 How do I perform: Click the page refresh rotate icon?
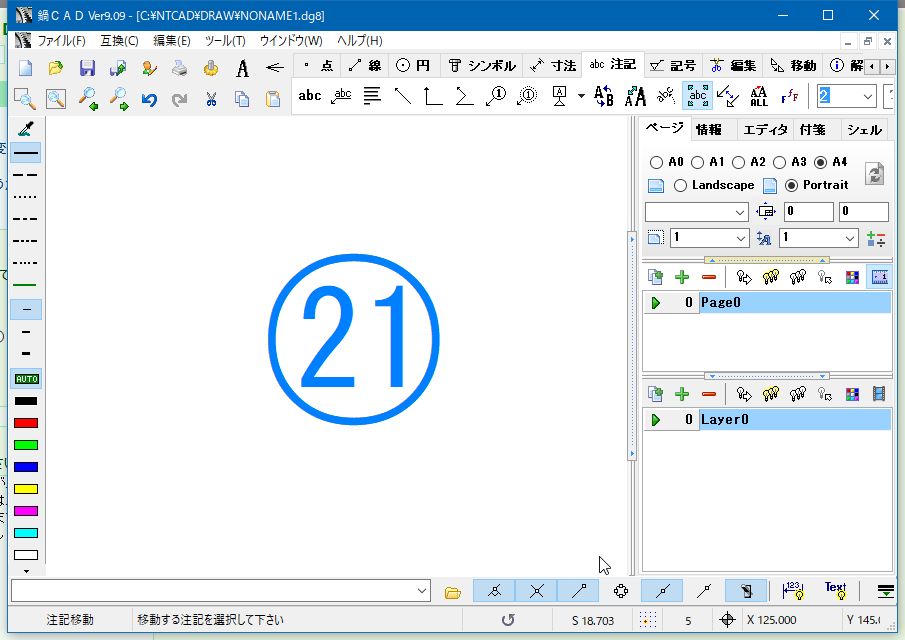tap(875, 173)
